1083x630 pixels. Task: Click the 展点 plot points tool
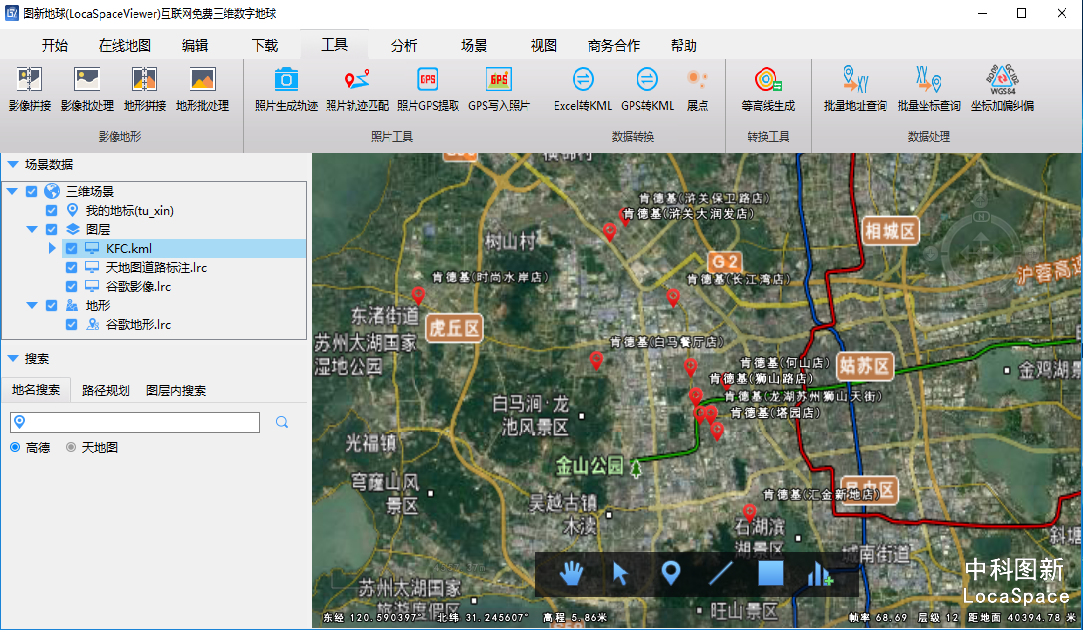point(698,90)
